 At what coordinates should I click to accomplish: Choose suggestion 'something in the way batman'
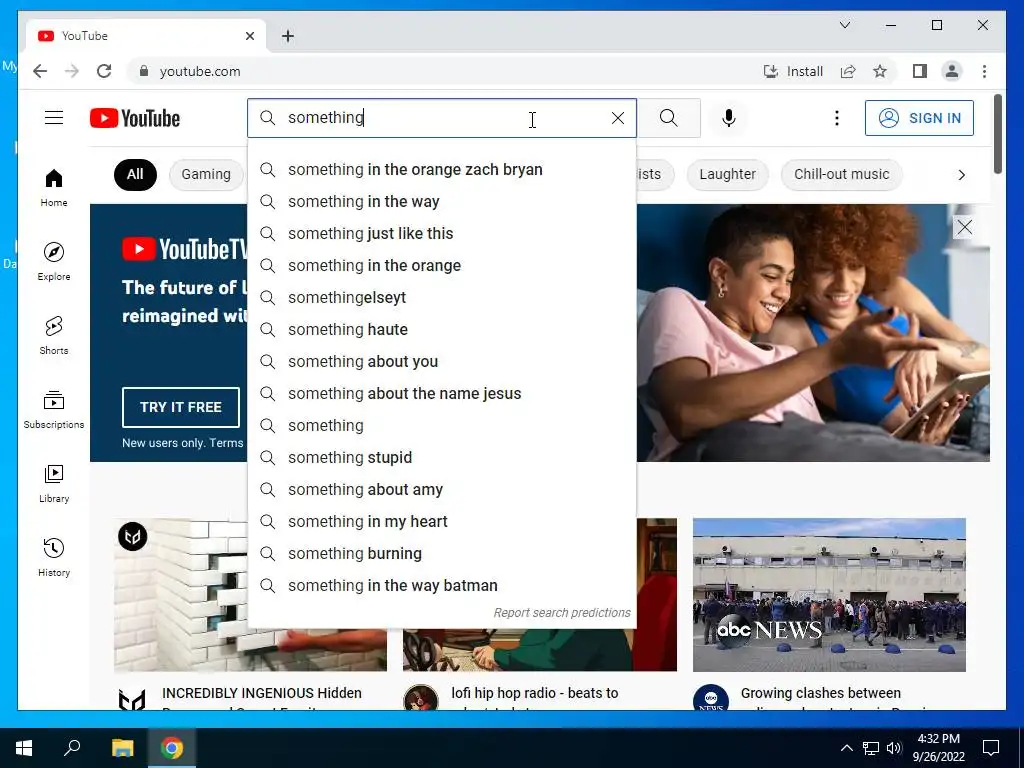click(x=441, y=586)
